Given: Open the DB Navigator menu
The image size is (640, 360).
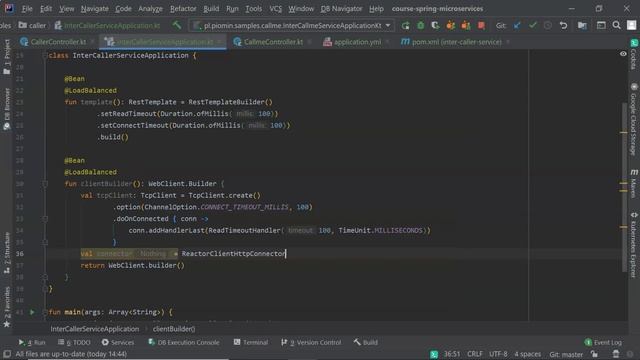Looking at the screenshot, I should coord(341,9).
